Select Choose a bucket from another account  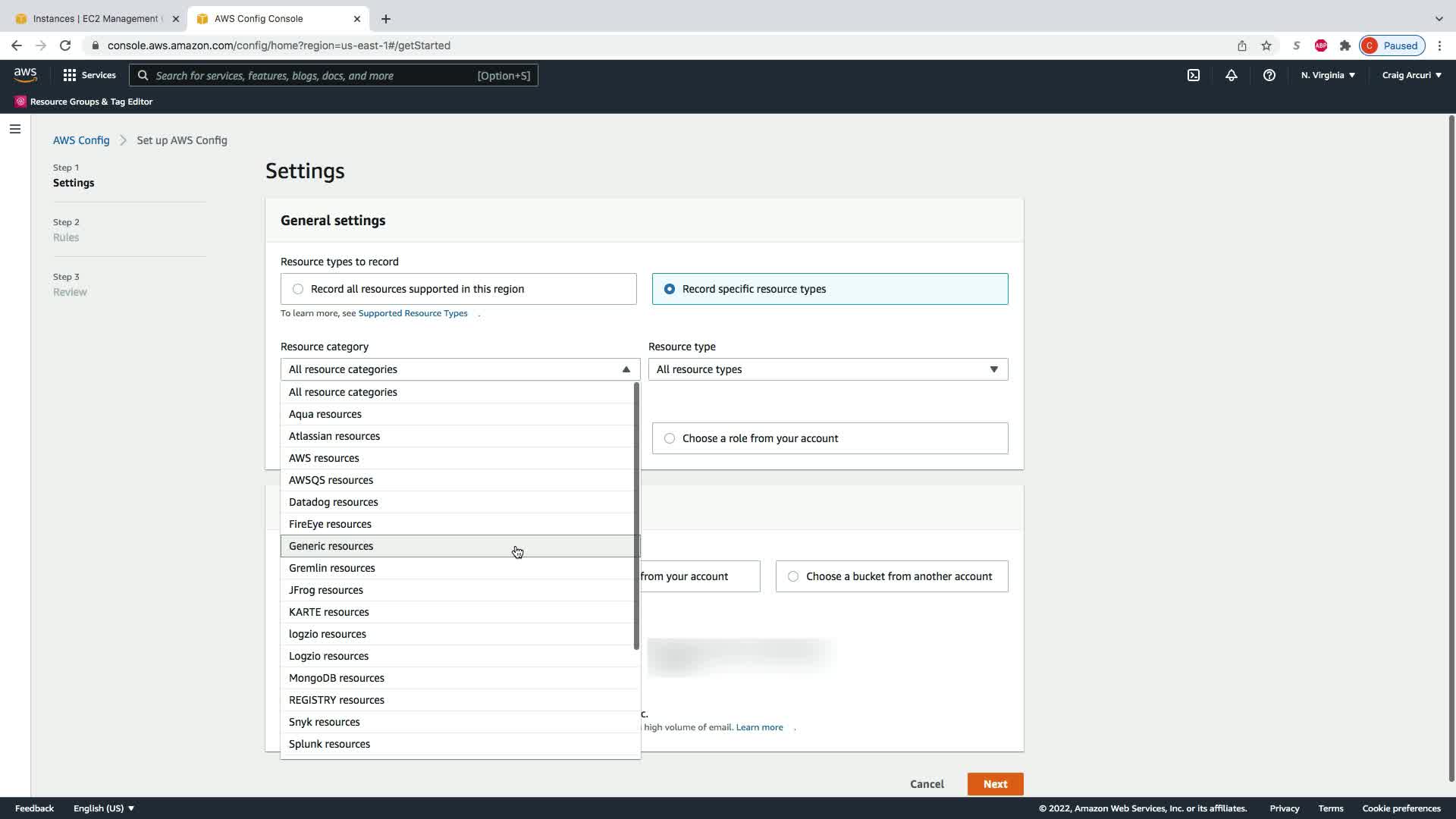pyautogui.click(x=793, y=576)
